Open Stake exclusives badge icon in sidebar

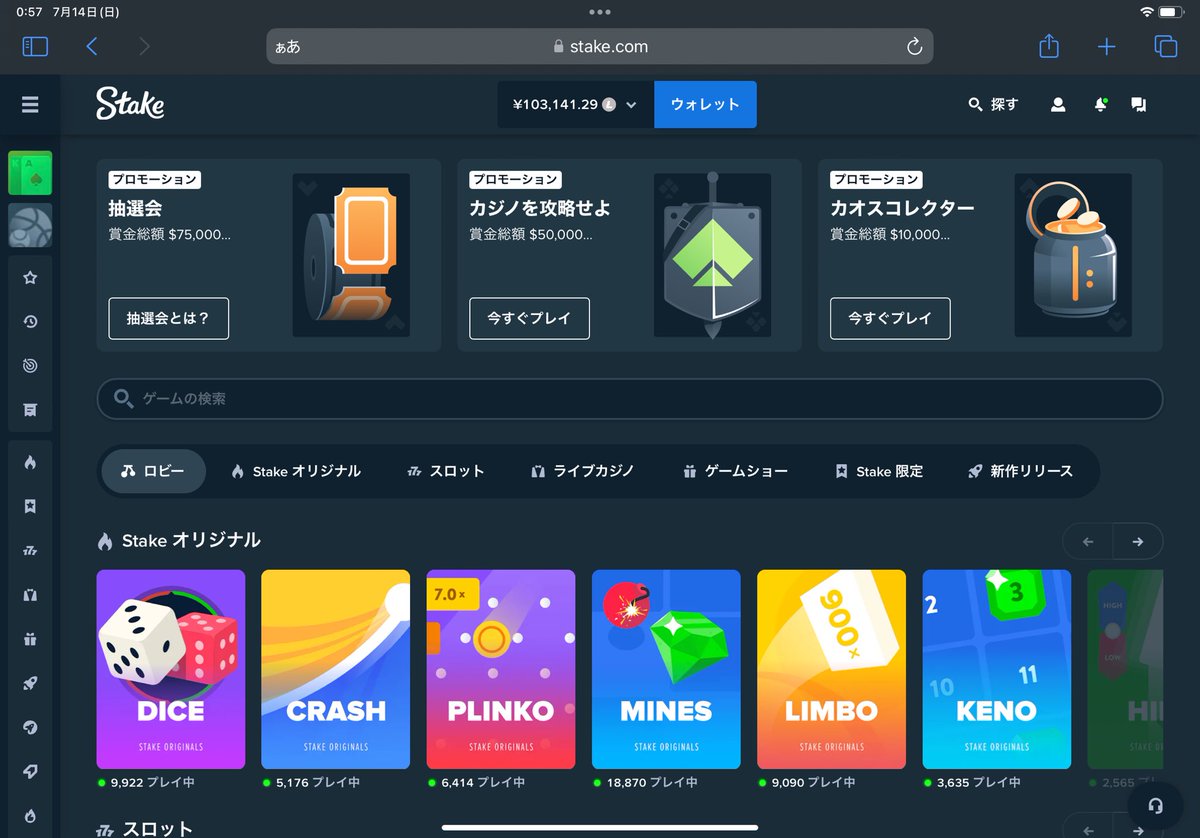pos(30,507)
